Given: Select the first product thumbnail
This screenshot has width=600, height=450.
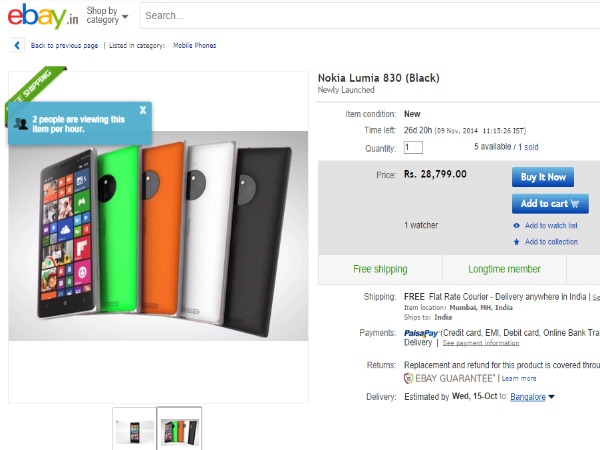Looking at the screenshot, I should coord(133,428).
